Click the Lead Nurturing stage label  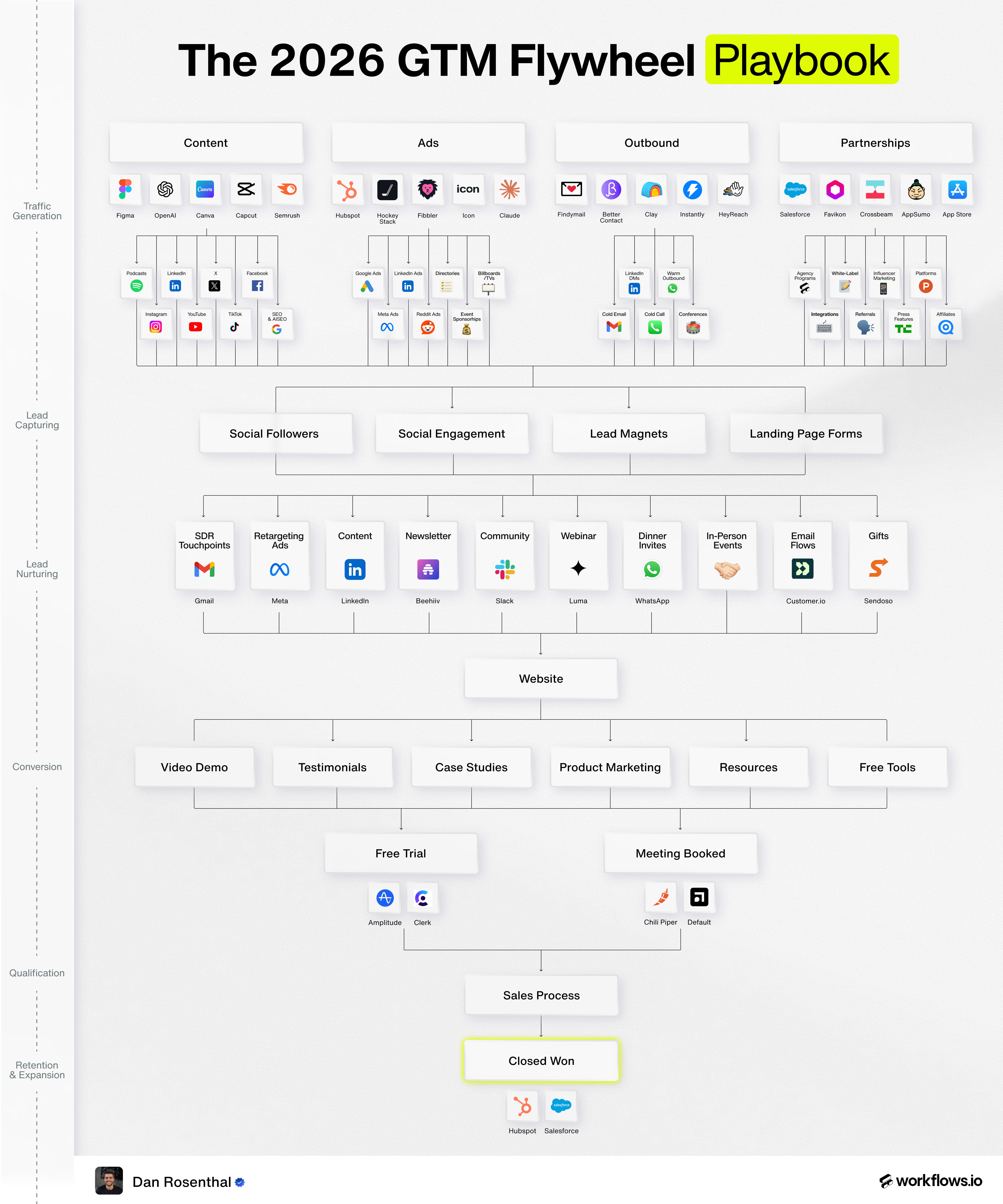pos(37,569)
